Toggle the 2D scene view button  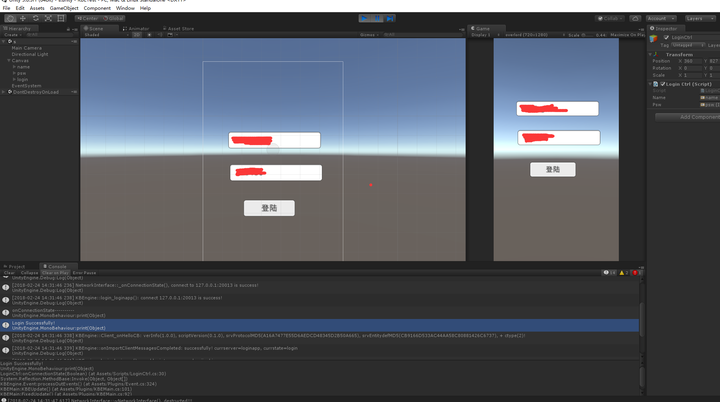tap(136, 35)
